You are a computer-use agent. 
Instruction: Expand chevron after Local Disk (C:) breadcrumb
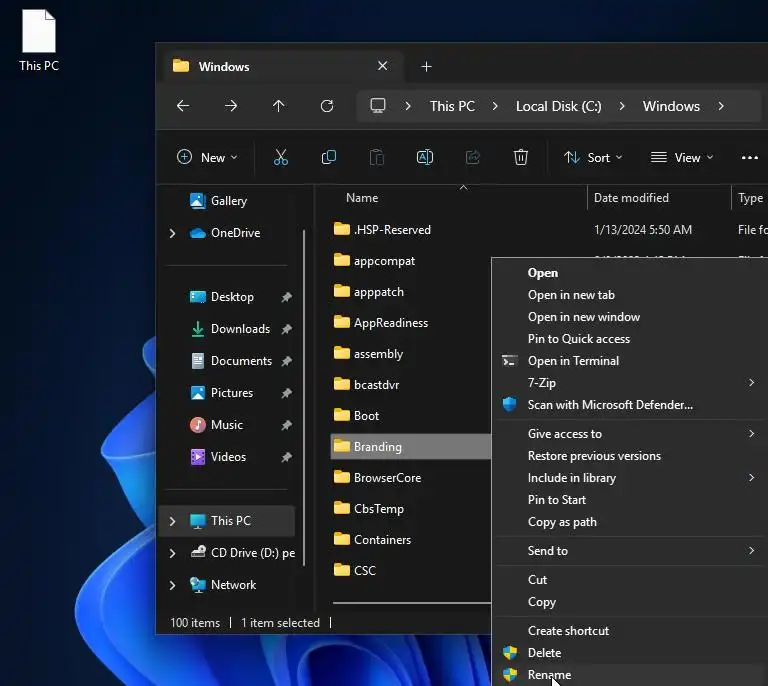click(622, 106)
